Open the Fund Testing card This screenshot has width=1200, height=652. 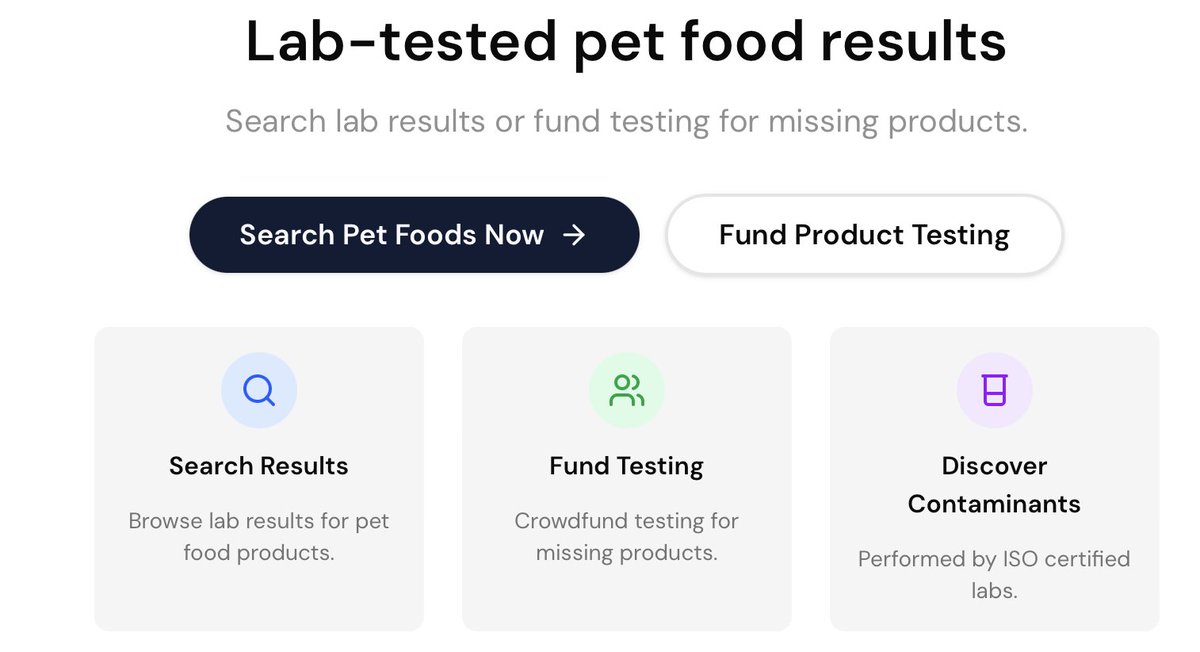627,479
